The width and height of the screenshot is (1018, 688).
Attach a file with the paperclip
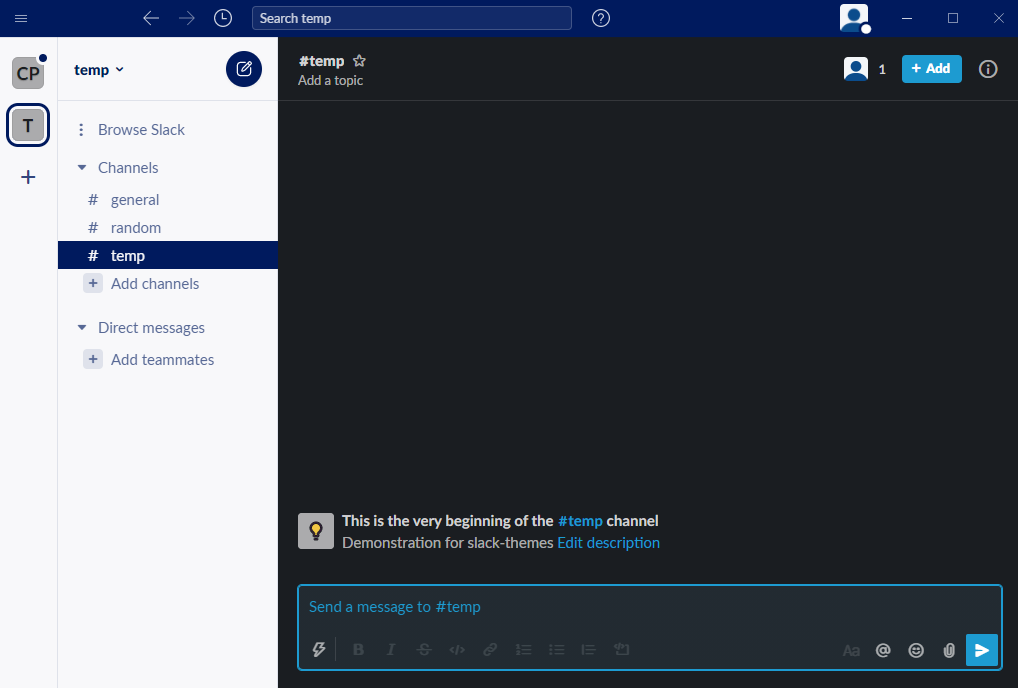coord(949,650)
